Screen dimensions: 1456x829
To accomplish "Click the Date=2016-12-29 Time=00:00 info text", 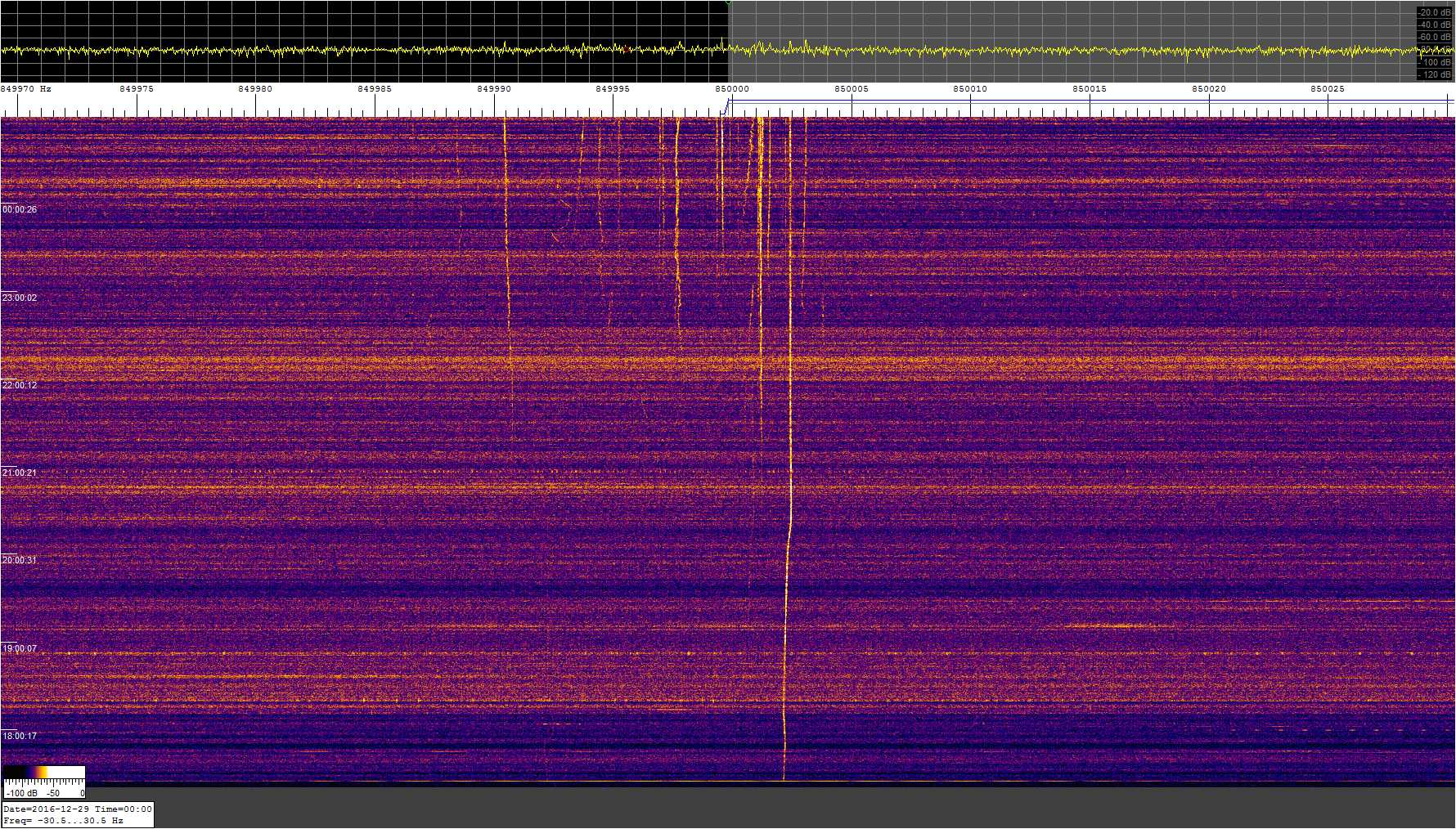I will (x=78, y=809).
